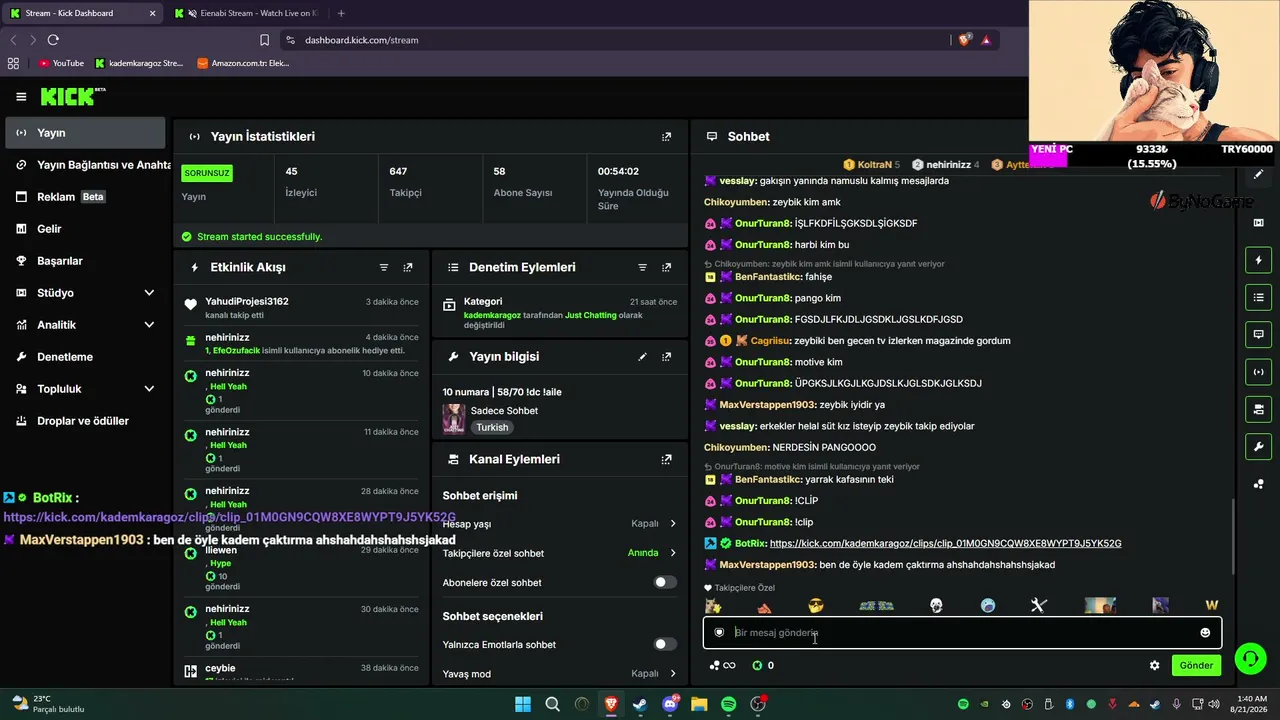The width and height of the screenshot is (1280, 720).
Task: Pop out the Etkinlik Akışı panel
Action: click(x=408, y=268)
